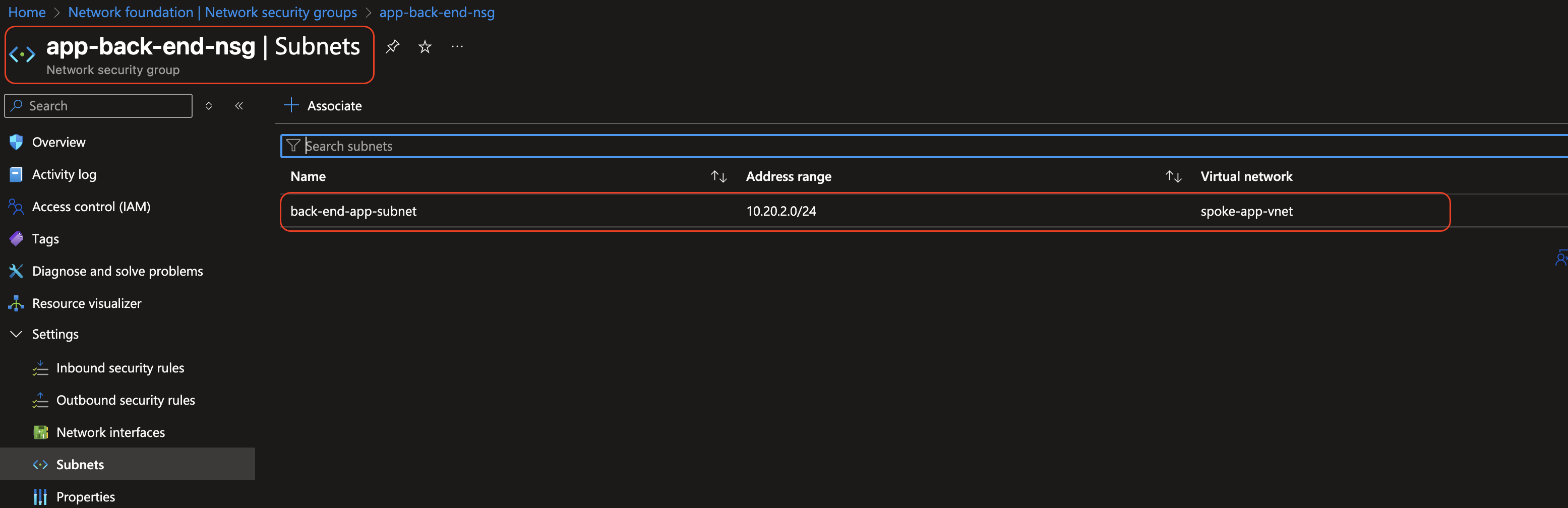Viewport: 1568px width, 508px height.
Task: Pin app-back-end-nsg to dashboard
Action: (x=392, y=46)
